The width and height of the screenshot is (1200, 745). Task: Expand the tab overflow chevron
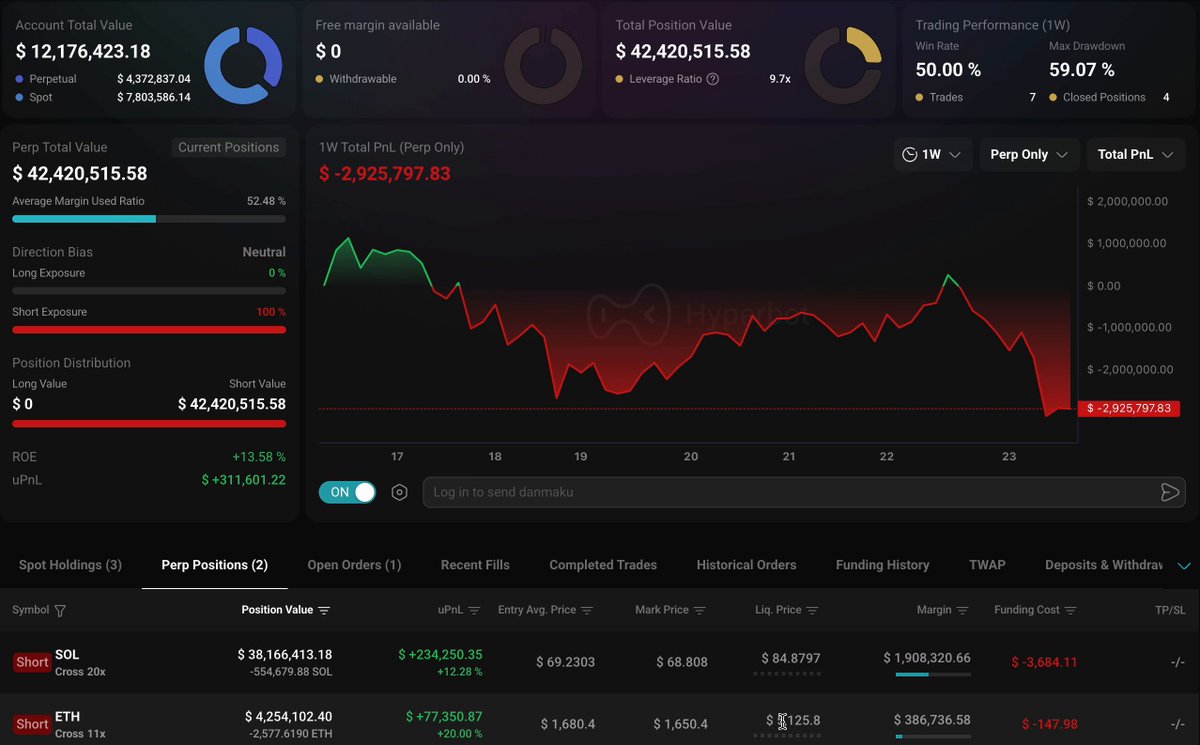(1184, 566)
